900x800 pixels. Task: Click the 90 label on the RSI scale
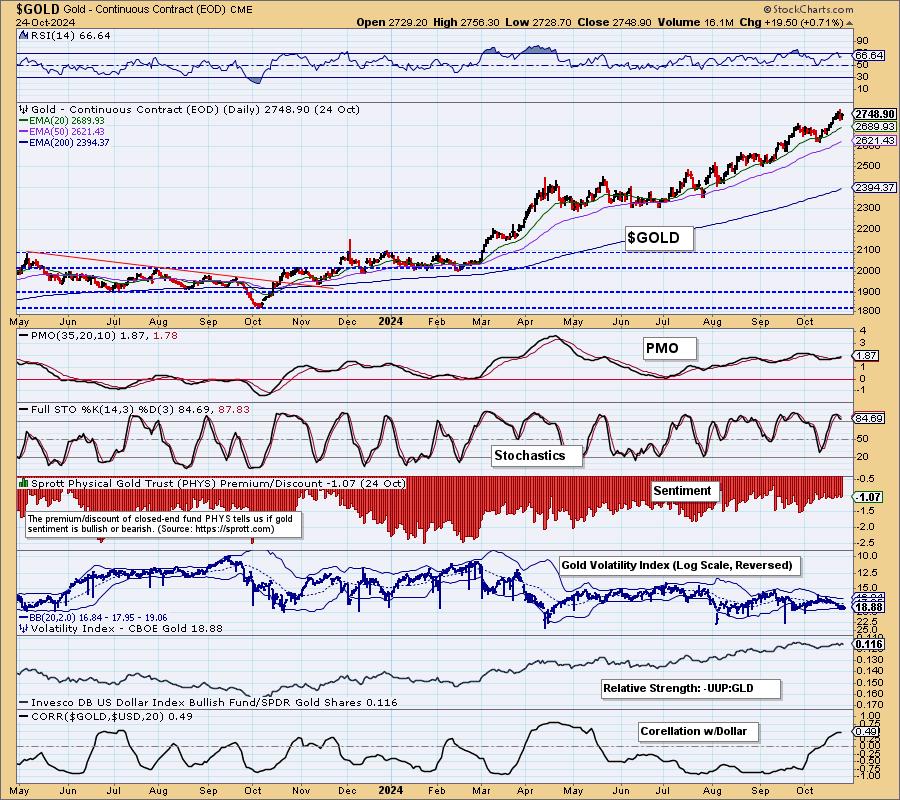click(x=862, y=41)
